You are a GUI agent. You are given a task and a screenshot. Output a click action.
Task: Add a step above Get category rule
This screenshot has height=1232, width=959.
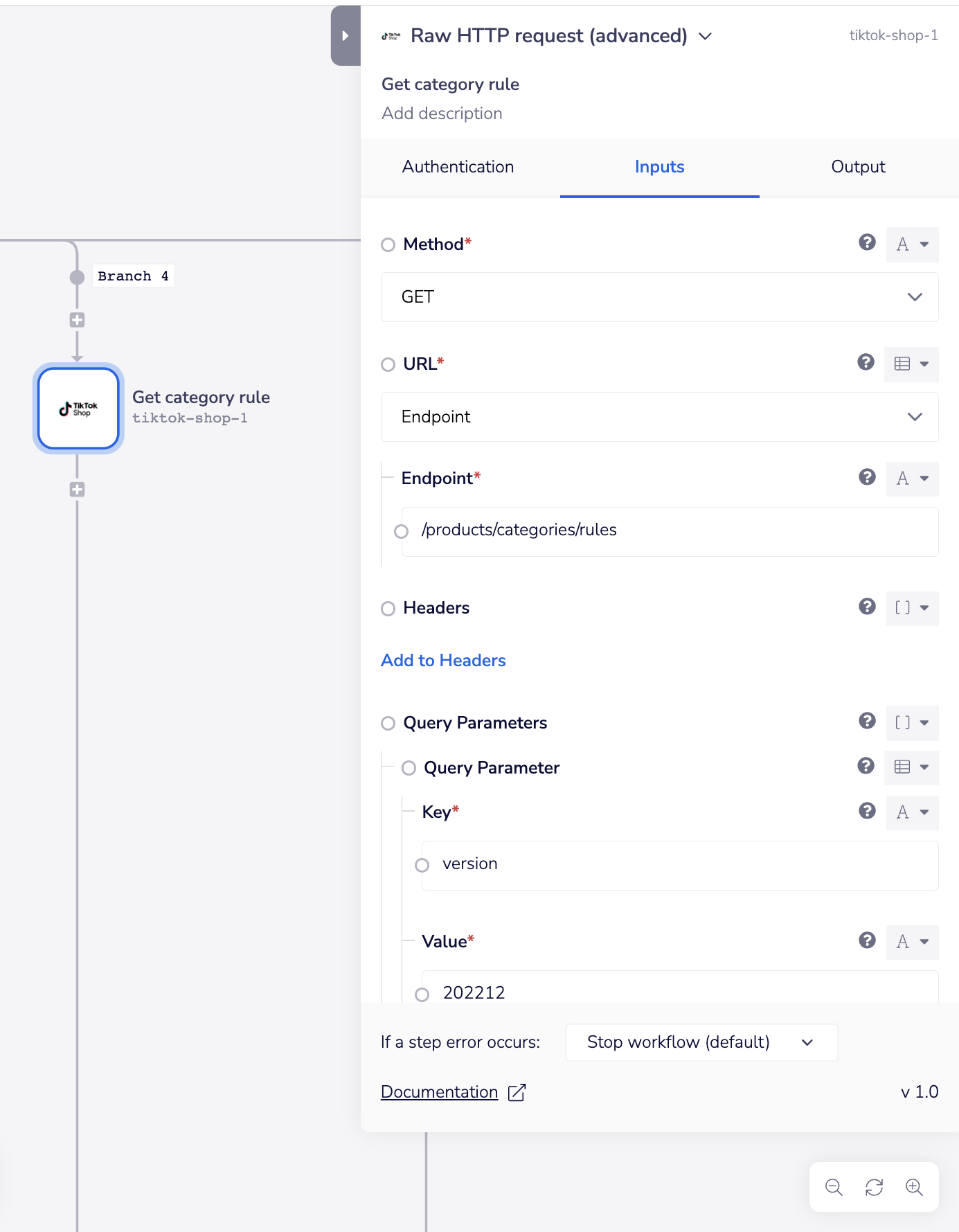[x=77, y=320]
